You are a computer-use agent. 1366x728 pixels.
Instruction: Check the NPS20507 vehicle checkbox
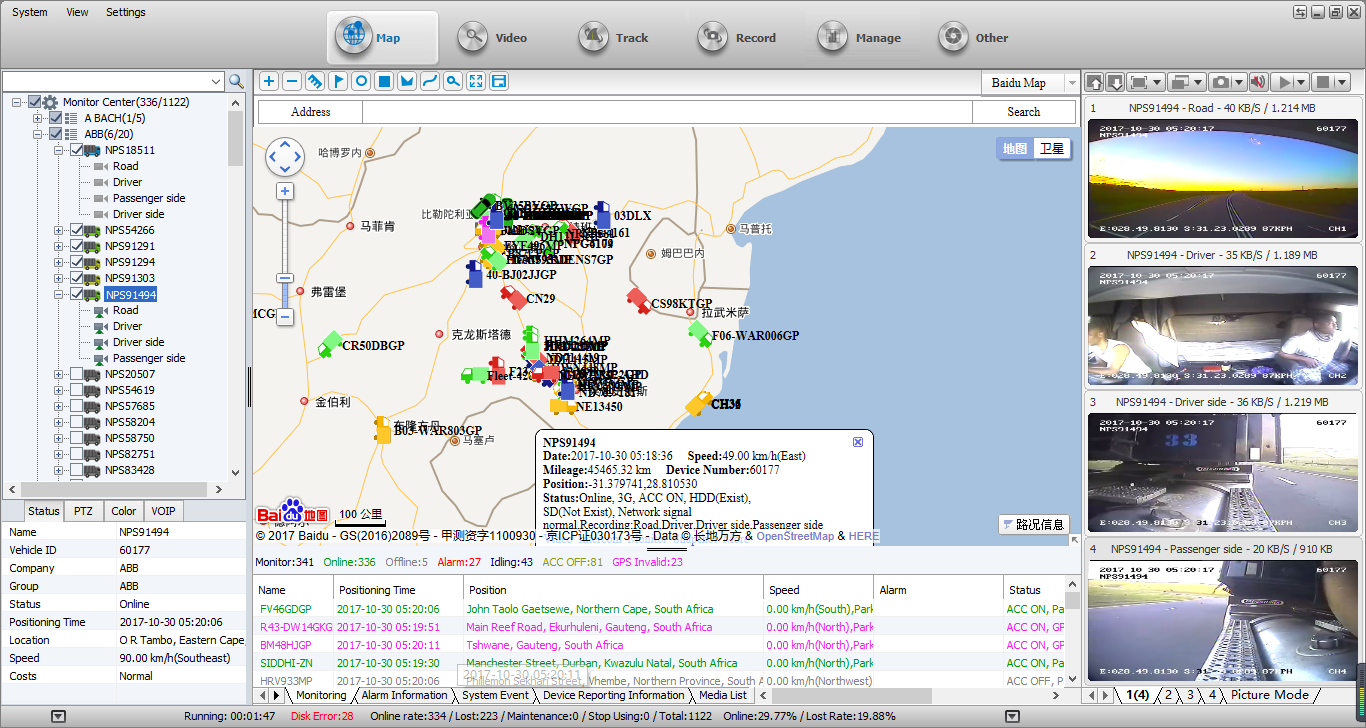click(x=77, y=374)
